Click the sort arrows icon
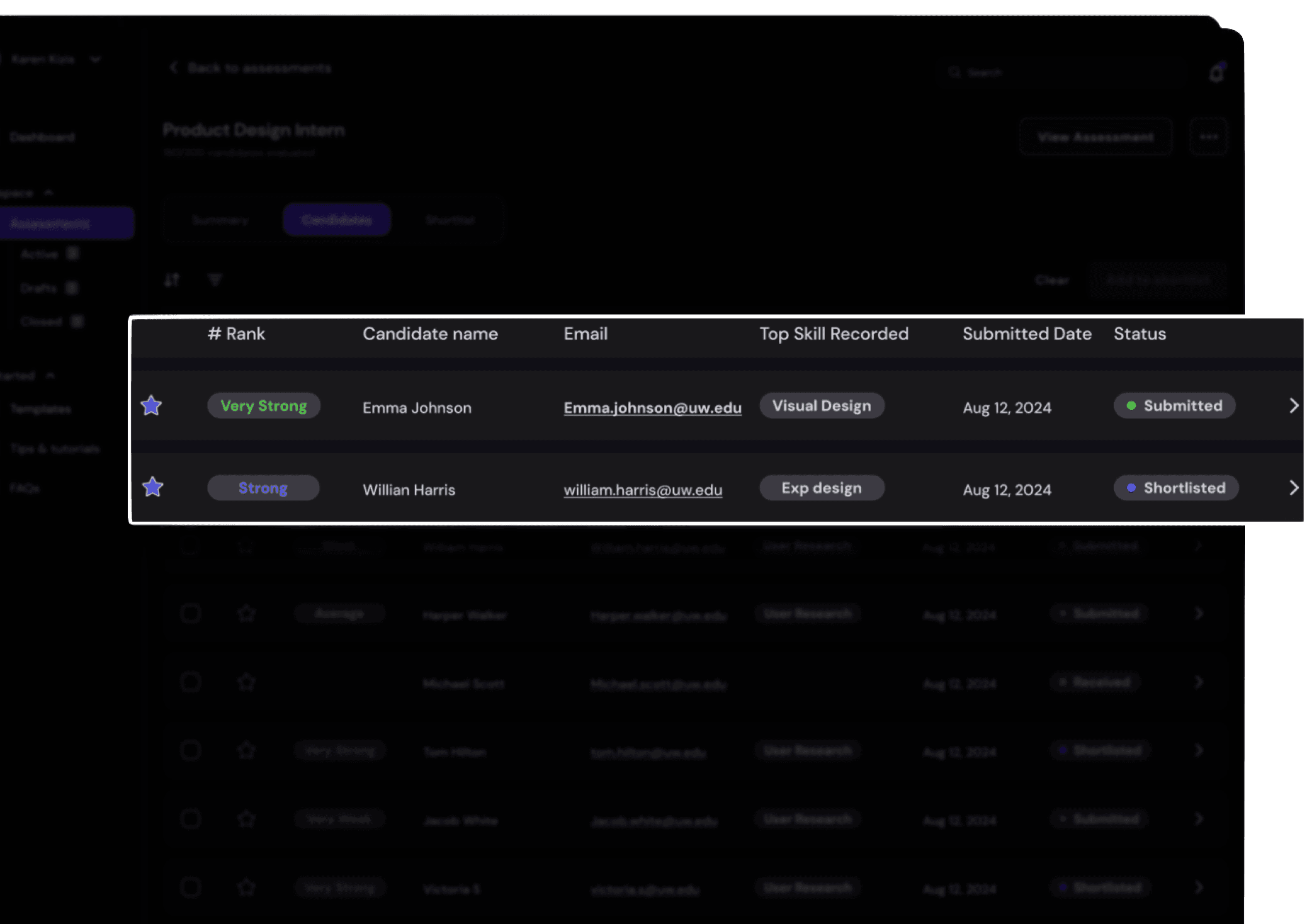Viewport: 1307px width, 924px height. [x=172, y=280]
